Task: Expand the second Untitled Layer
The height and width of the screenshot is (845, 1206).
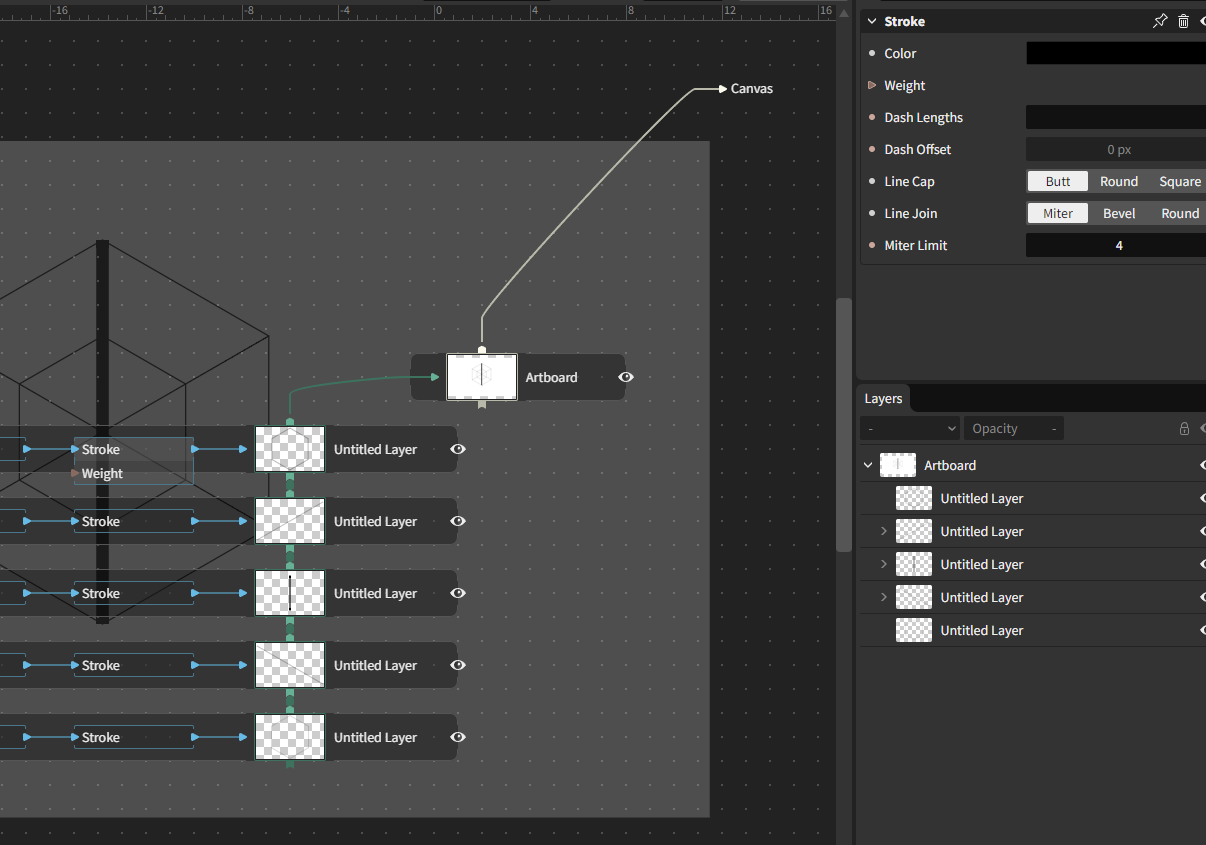Action: tap(884, 531)
